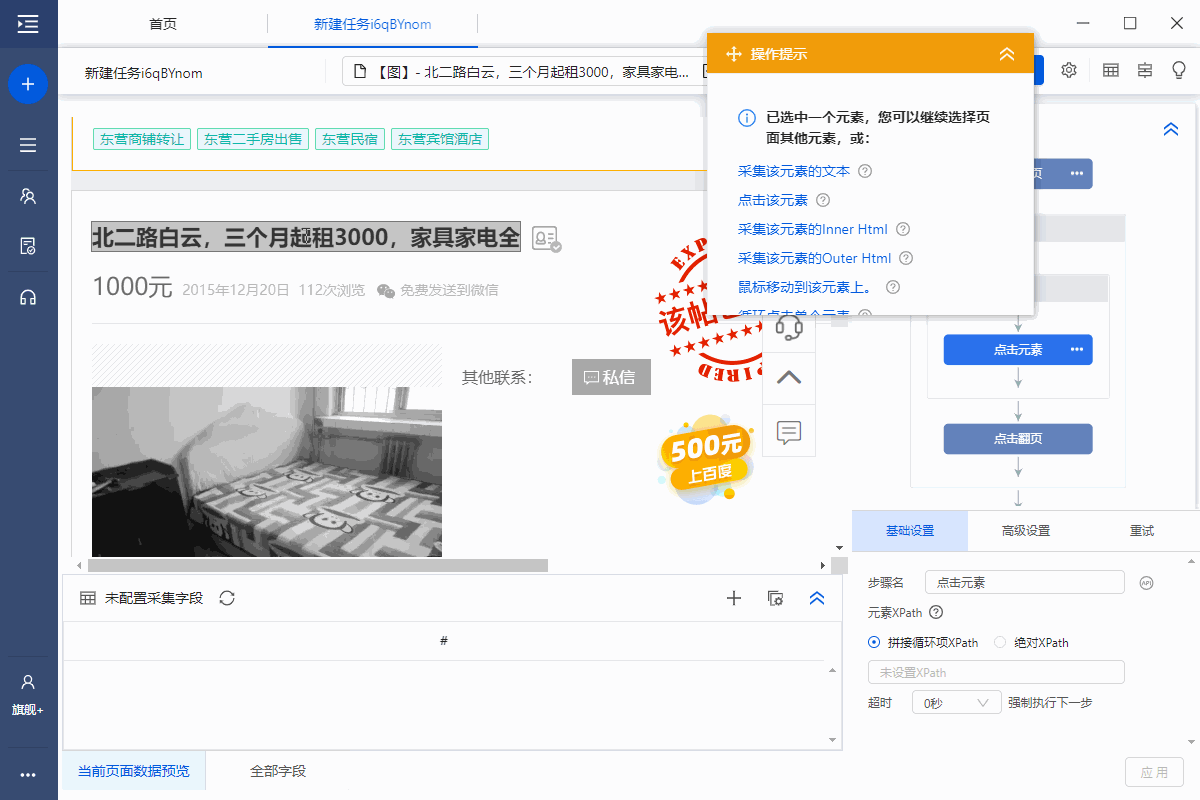Image resolution: width=1200 pixels, height=800 pixels.
Task: Click the sidebar collapse icon at top-left
Action: click(28, 23)
